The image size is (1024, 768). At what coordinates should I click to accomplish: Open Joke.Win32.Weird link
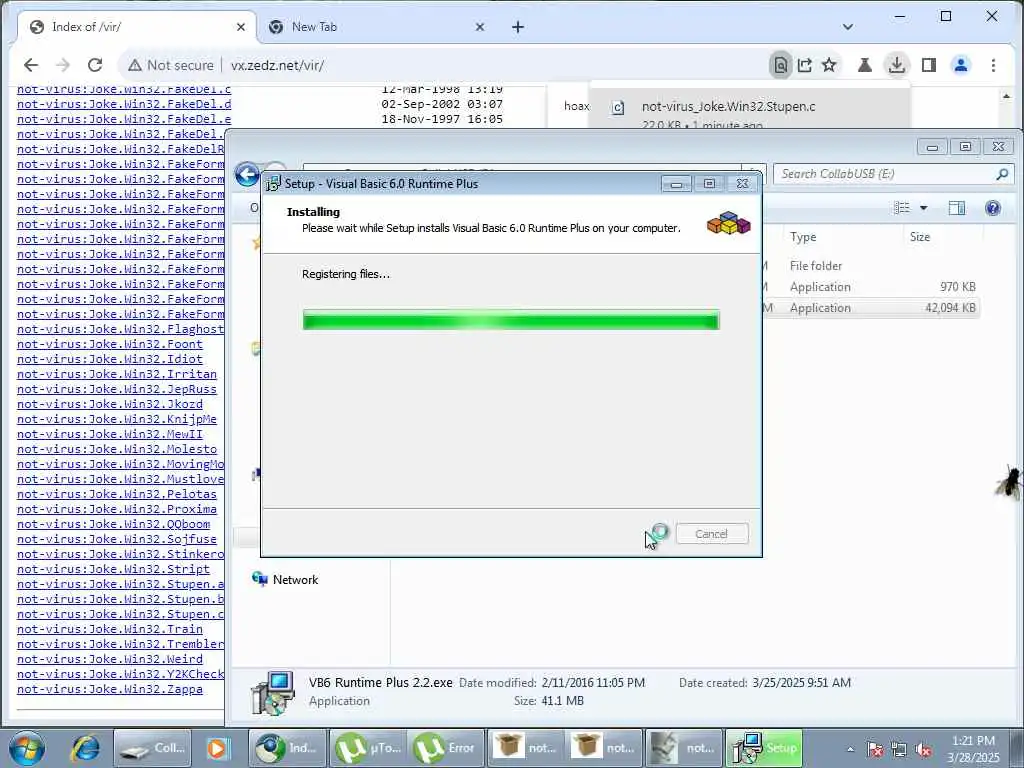(x=110, y=659)
